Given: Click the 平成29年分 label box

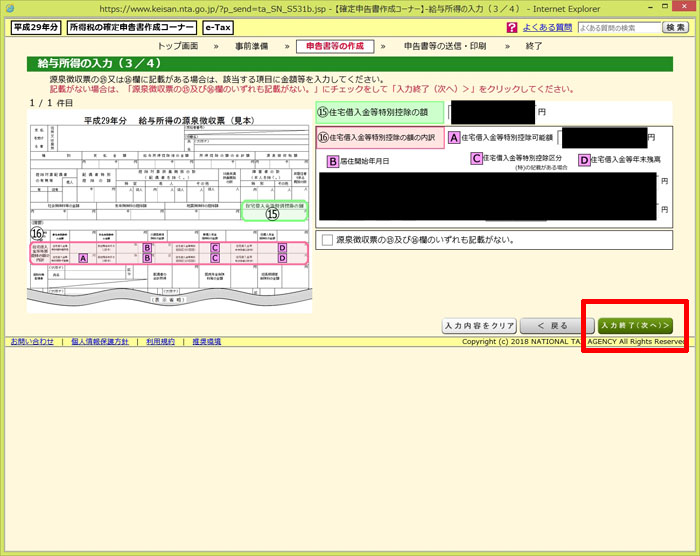Looking at the screenshot, I should [36, 27].
